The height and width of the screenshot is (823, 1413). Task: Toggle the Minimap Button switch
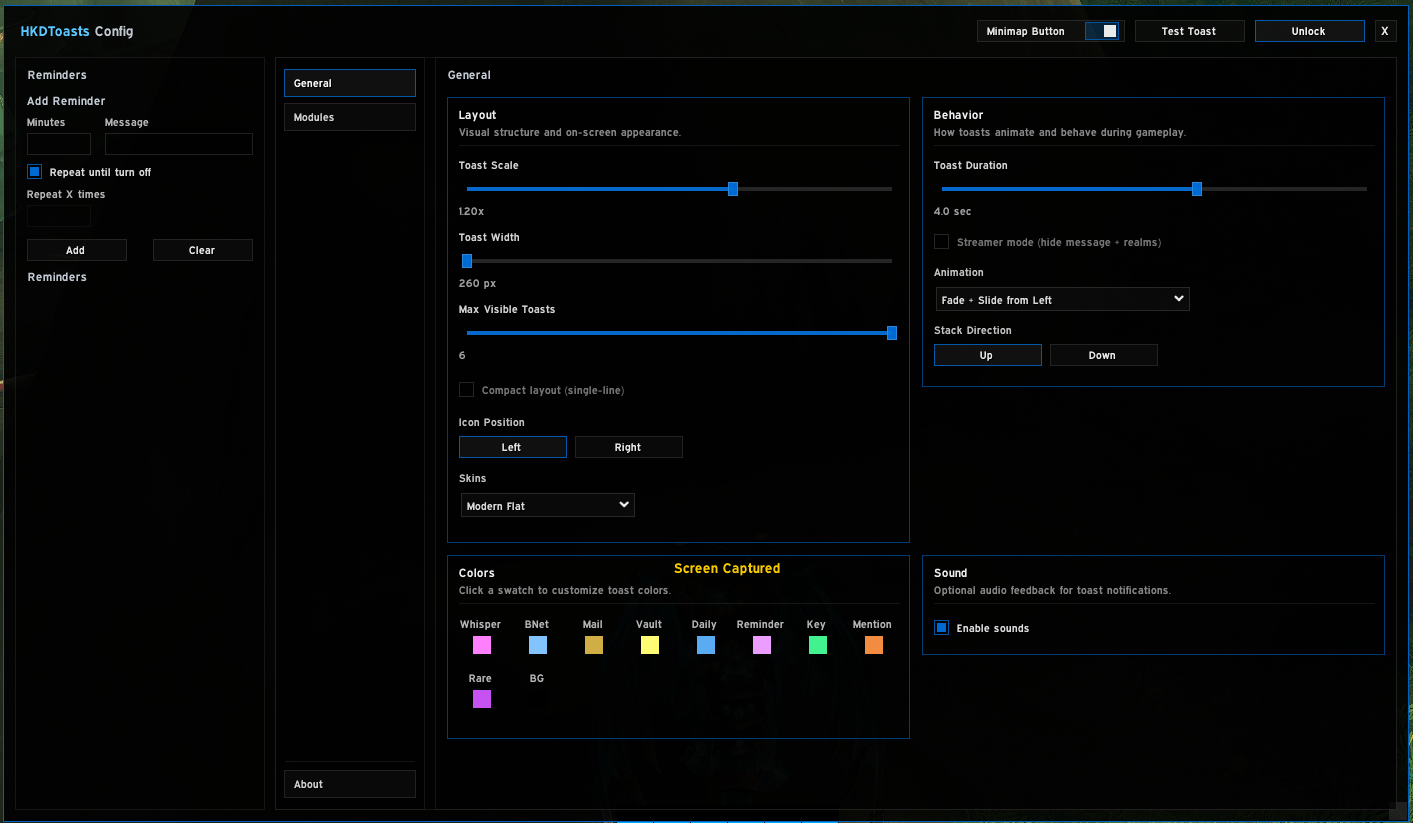(1104, 31)
